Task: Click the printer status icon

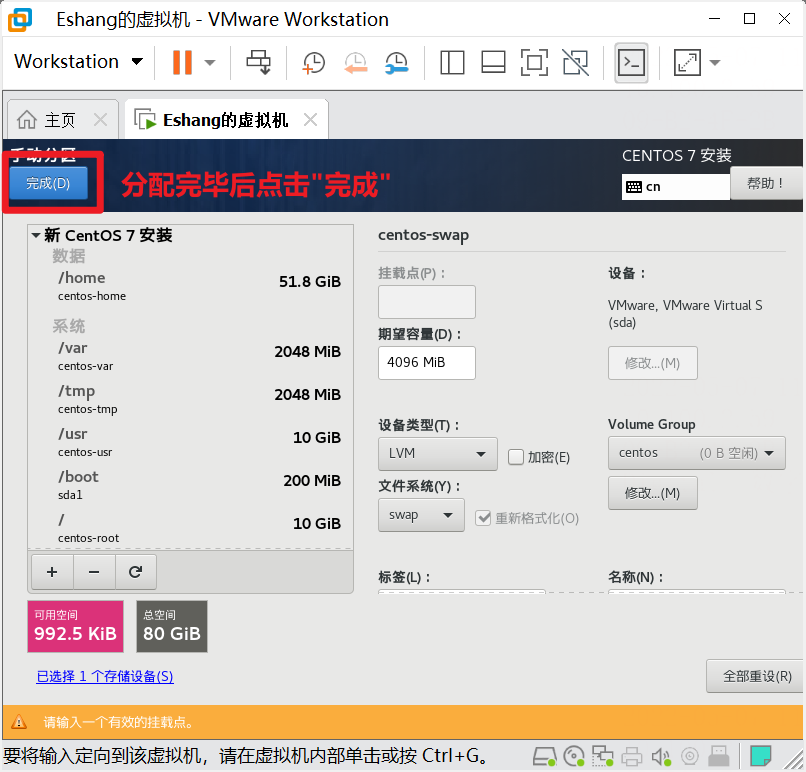Action: pyautogui.click(x=632, y=757)
